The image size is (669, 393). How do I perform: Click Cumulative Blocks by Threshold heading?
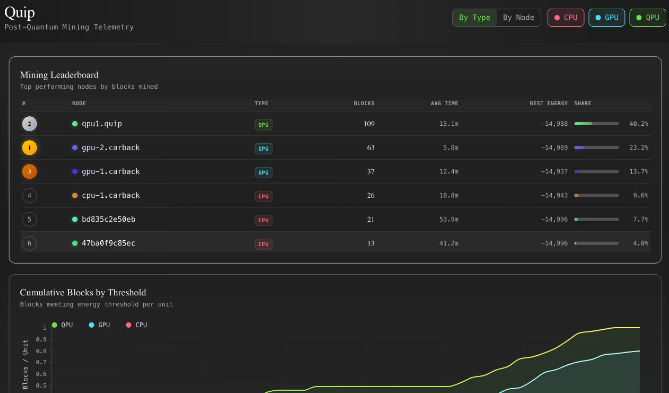pos(83,292)
